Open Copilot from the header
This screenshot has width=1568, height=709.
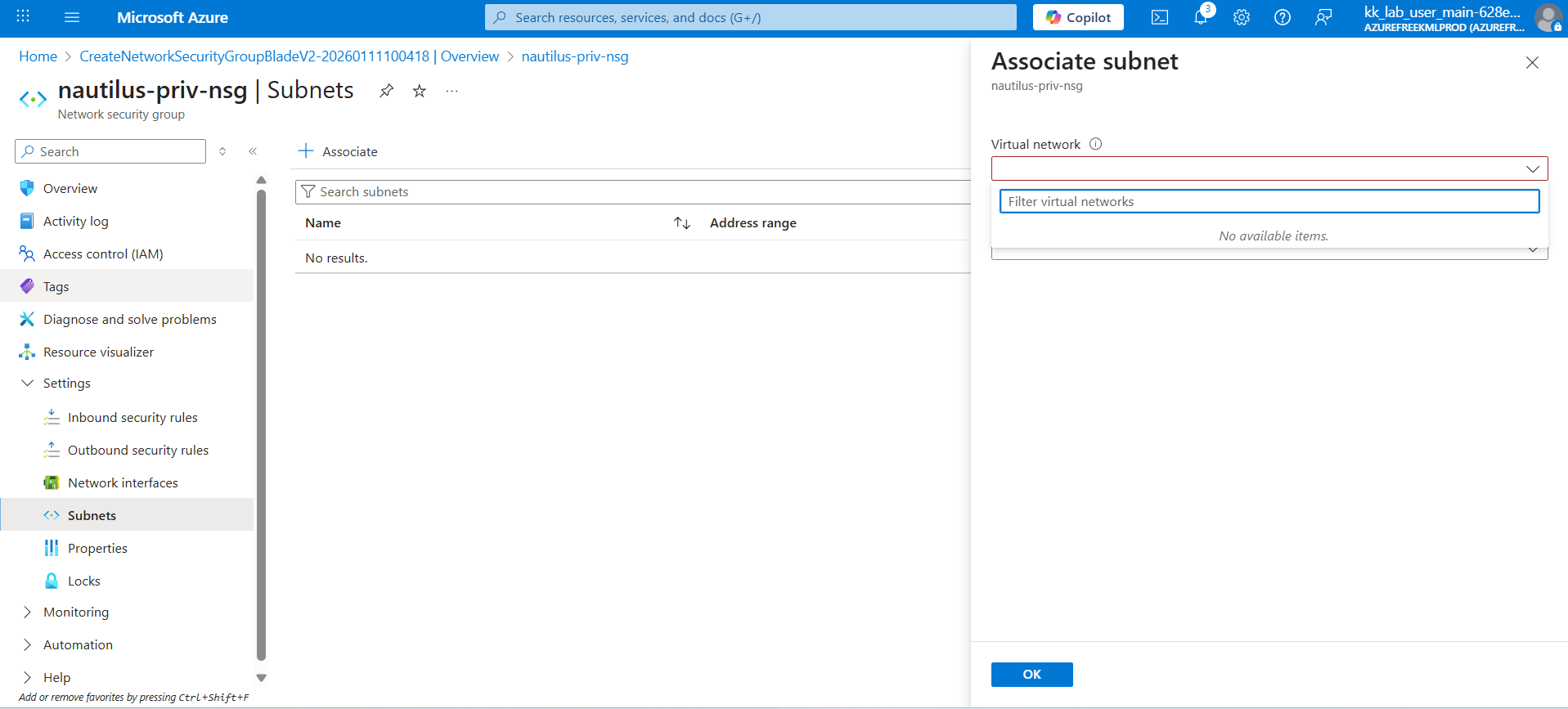tap(1078, 17)
